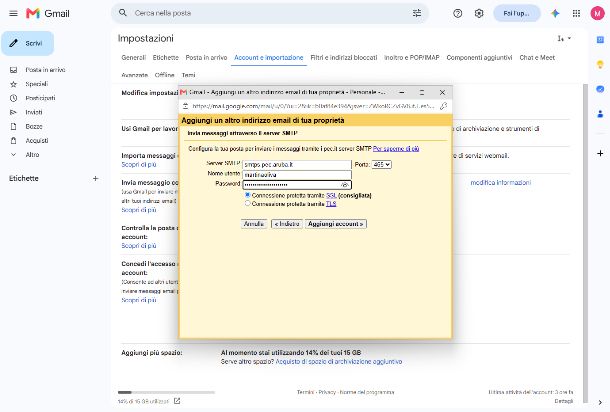The height and width of the screenshot is (412, 610).
Task: Open the main menu hamburger icon
Action: click(13, 13)
